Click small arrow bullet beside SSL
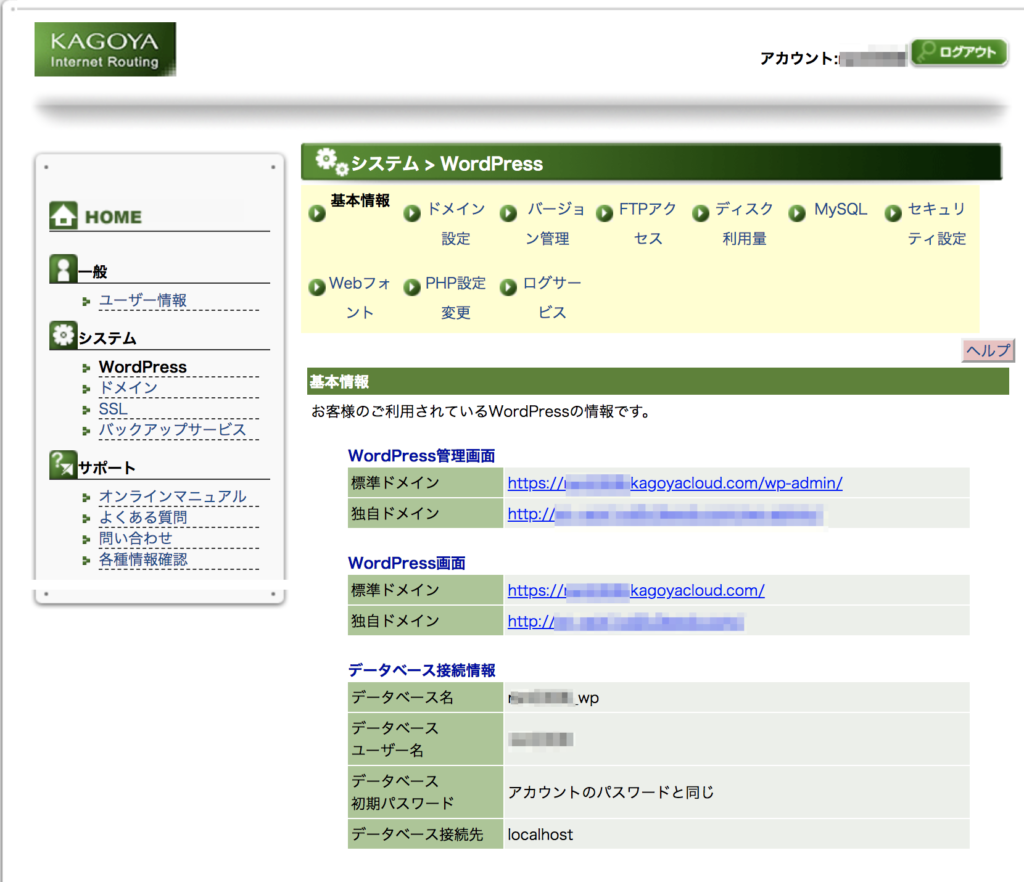The height and width of the screenshot is (882, 1024). 86,410
